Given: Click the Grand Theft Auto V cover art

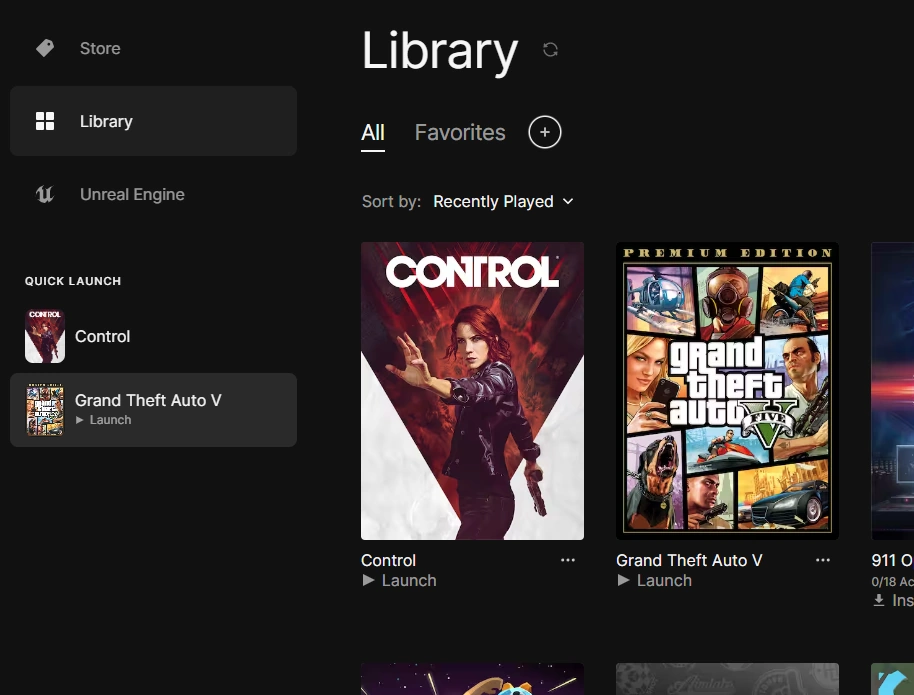Looking at the screenshot, I should coord(727,391).
